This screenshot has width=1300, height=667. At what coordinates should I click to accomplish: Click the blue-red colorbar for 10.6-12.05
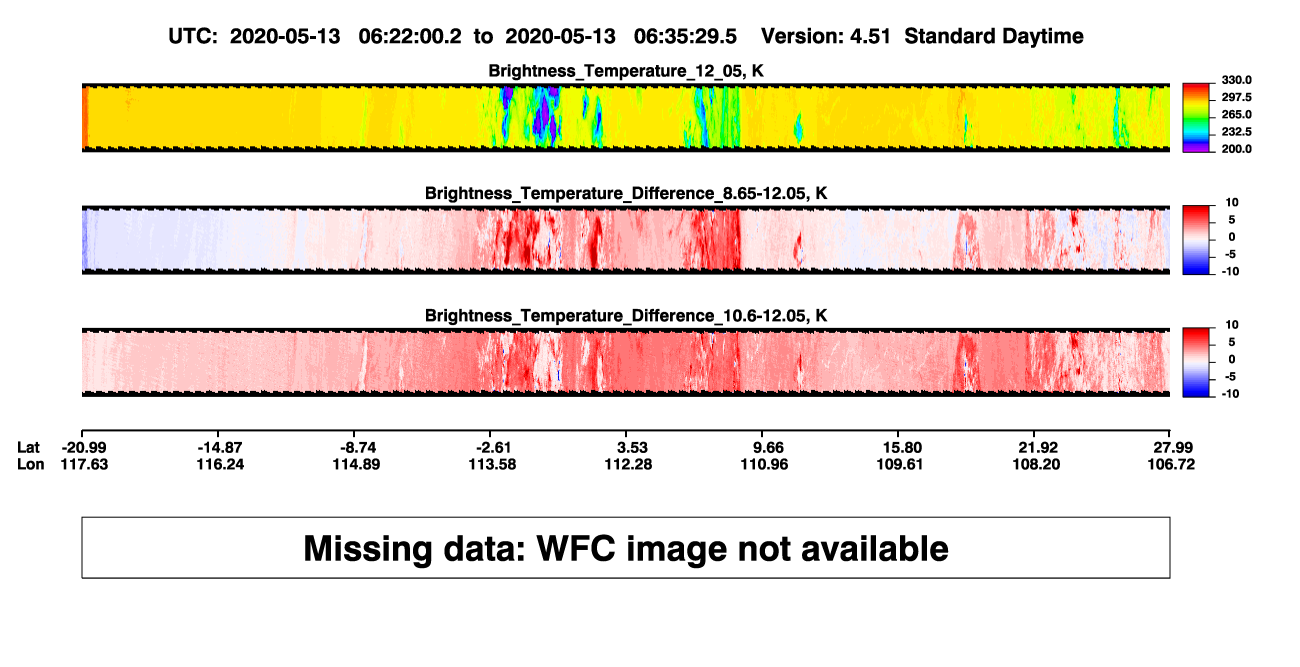coord(1195,362)
